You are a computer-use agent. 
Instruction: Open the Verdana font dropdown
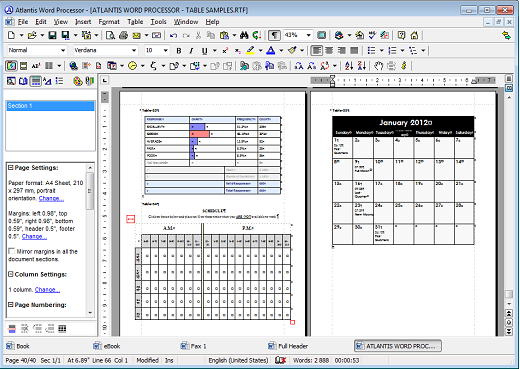pos(134,51)
